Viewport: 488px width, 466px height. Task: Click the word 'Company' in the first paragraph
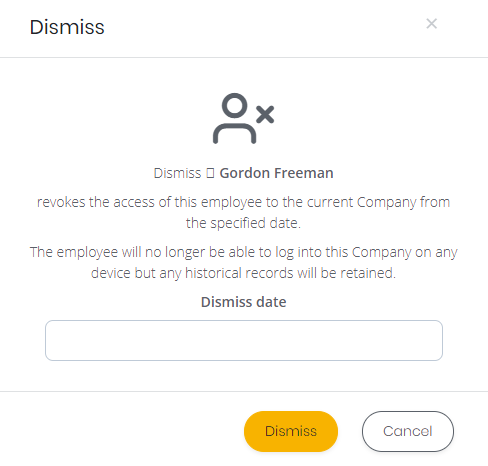pyautogui.click(x=386, y=202)
